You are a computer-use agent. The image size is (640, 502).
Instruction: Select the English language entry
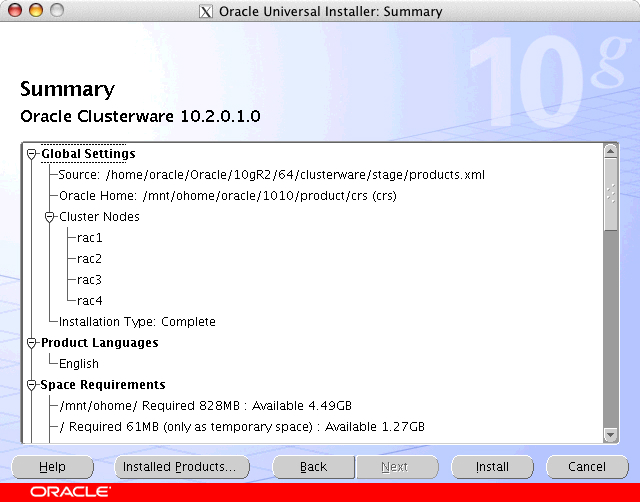pos(79,364)
